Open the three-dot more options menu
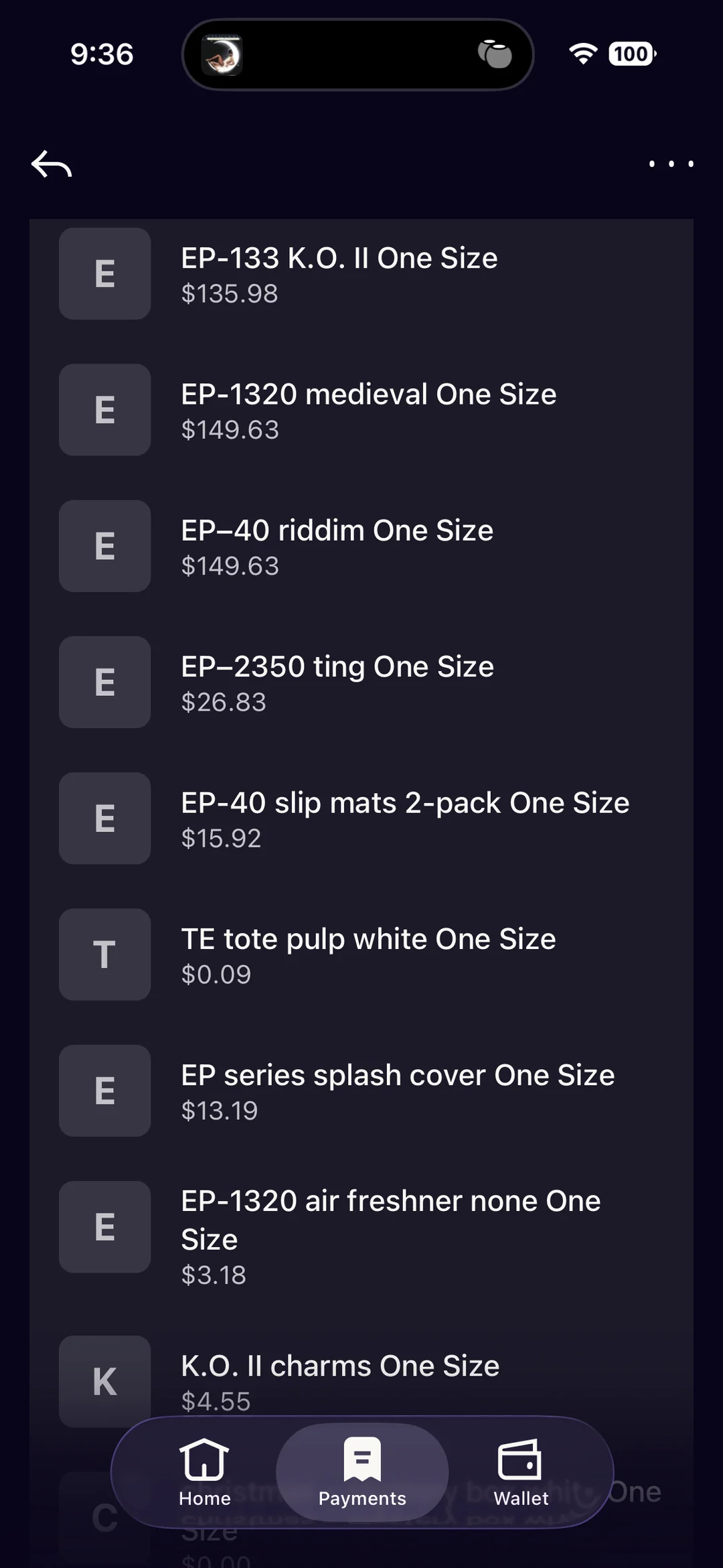 click(671, 164)
